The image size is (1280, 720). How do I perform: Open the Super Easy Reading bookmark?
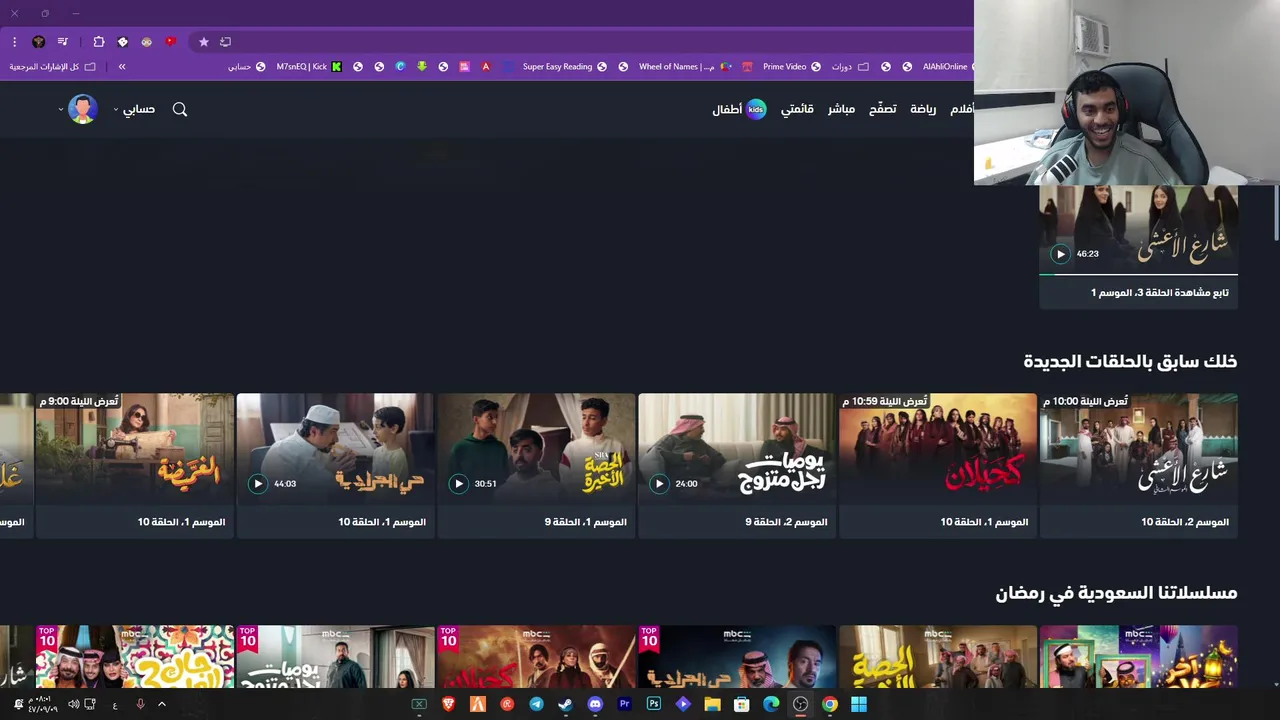coord(564,67)
